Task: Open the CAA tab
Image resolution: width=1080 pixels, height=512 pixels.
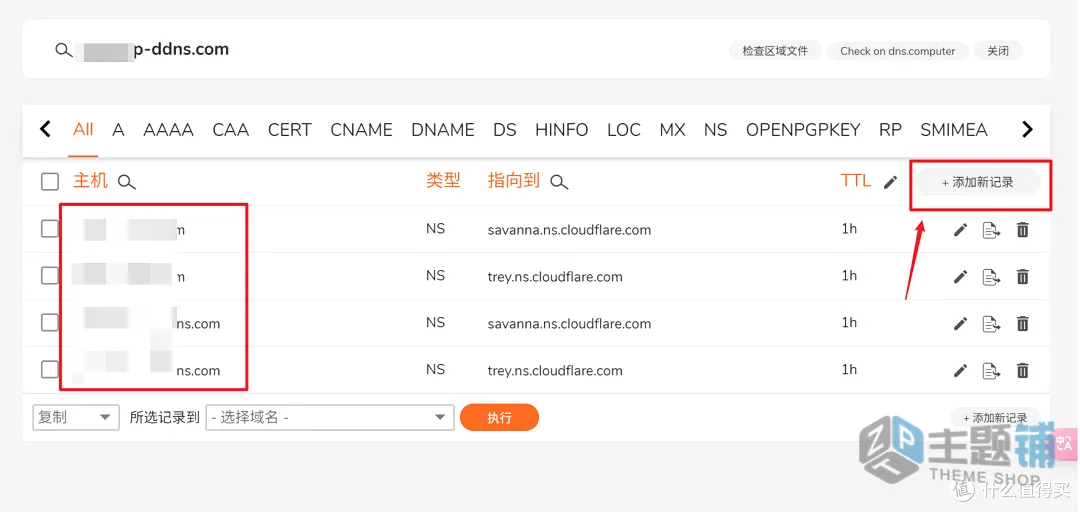Action: click(x=231, y=130)
